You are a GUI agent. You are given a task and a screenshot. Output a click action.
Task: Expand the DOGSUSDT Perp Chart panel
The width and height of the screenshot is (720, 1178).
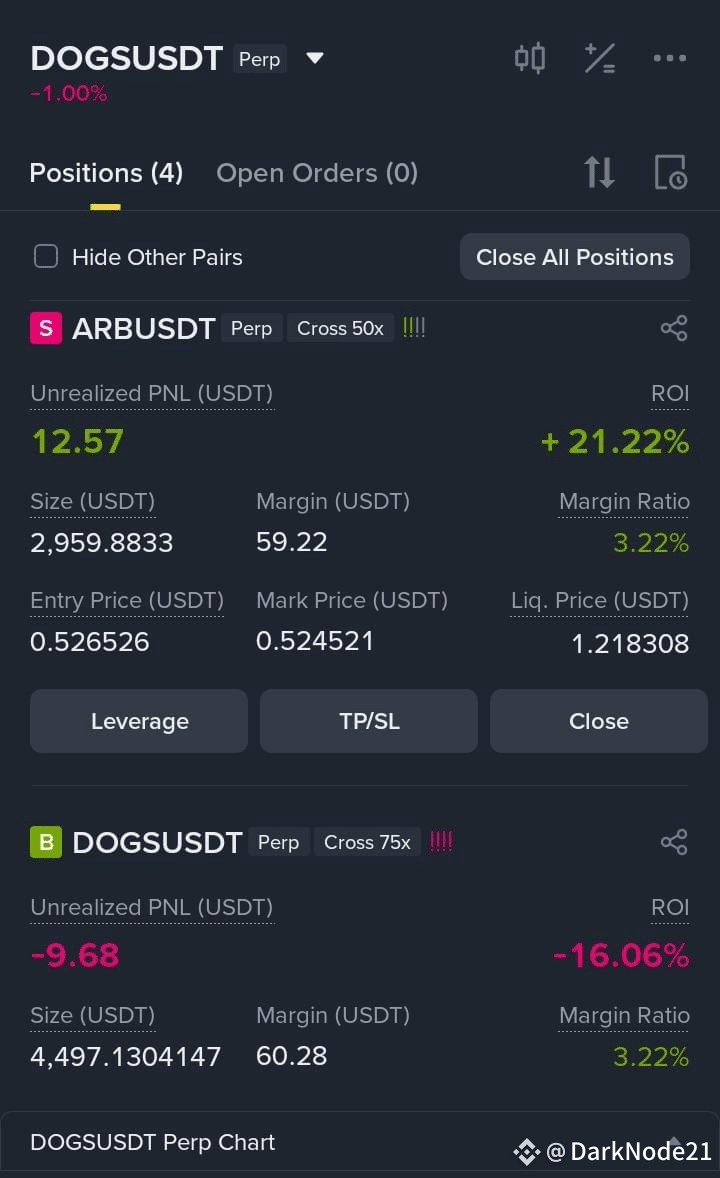359,1143
